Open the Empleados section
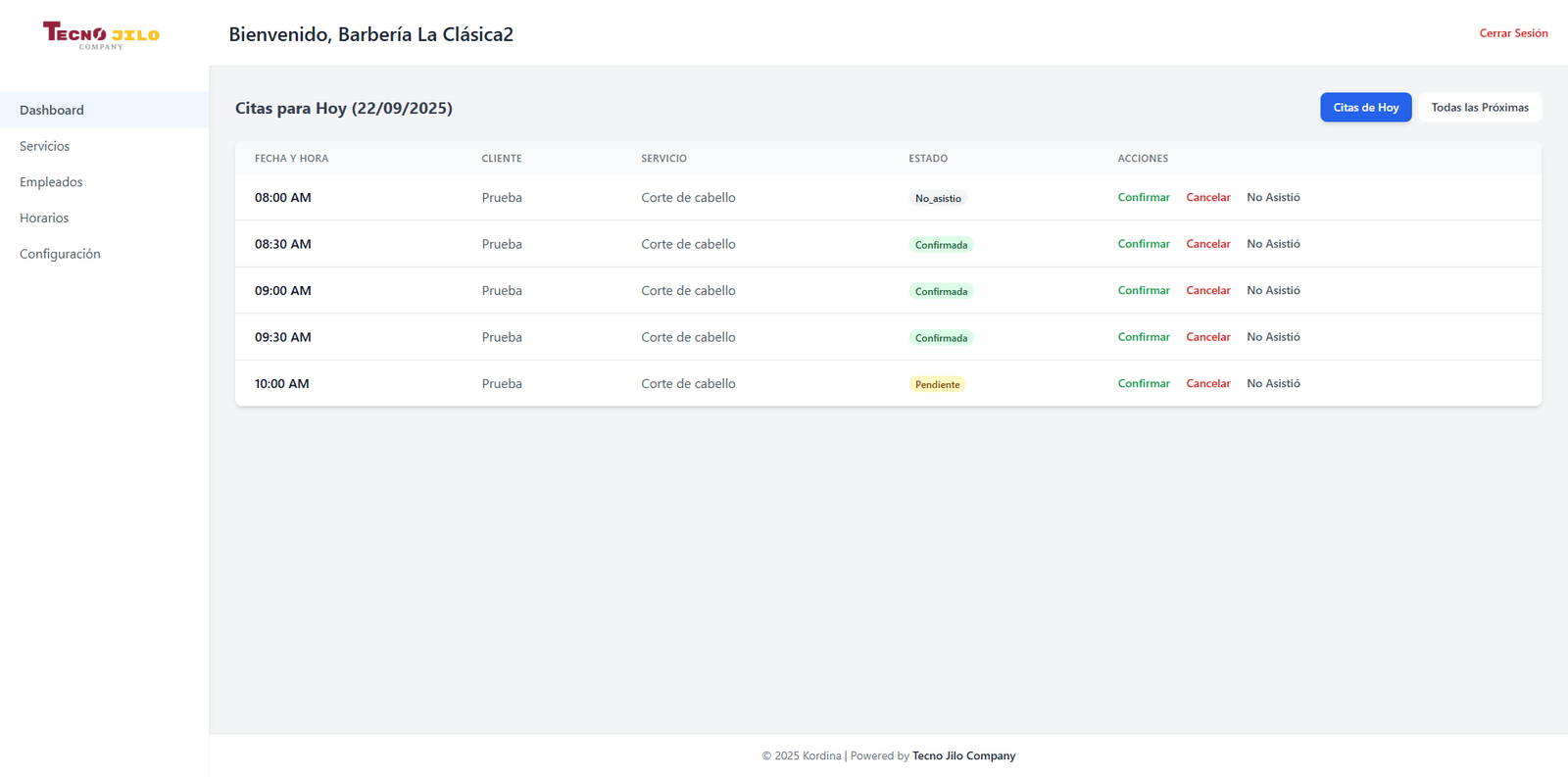 (x=51, y=182)
